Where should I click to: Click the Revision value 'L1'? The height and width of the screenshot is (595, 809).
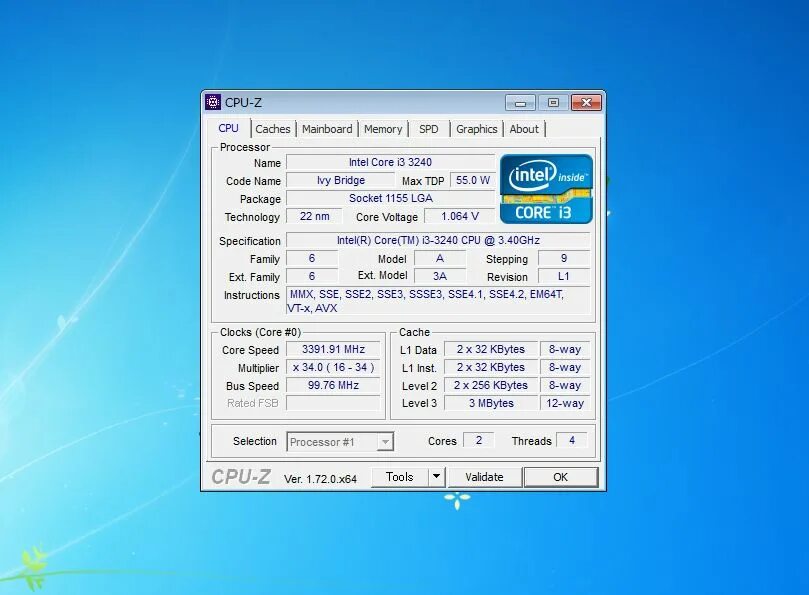click(x=564, y=276)
